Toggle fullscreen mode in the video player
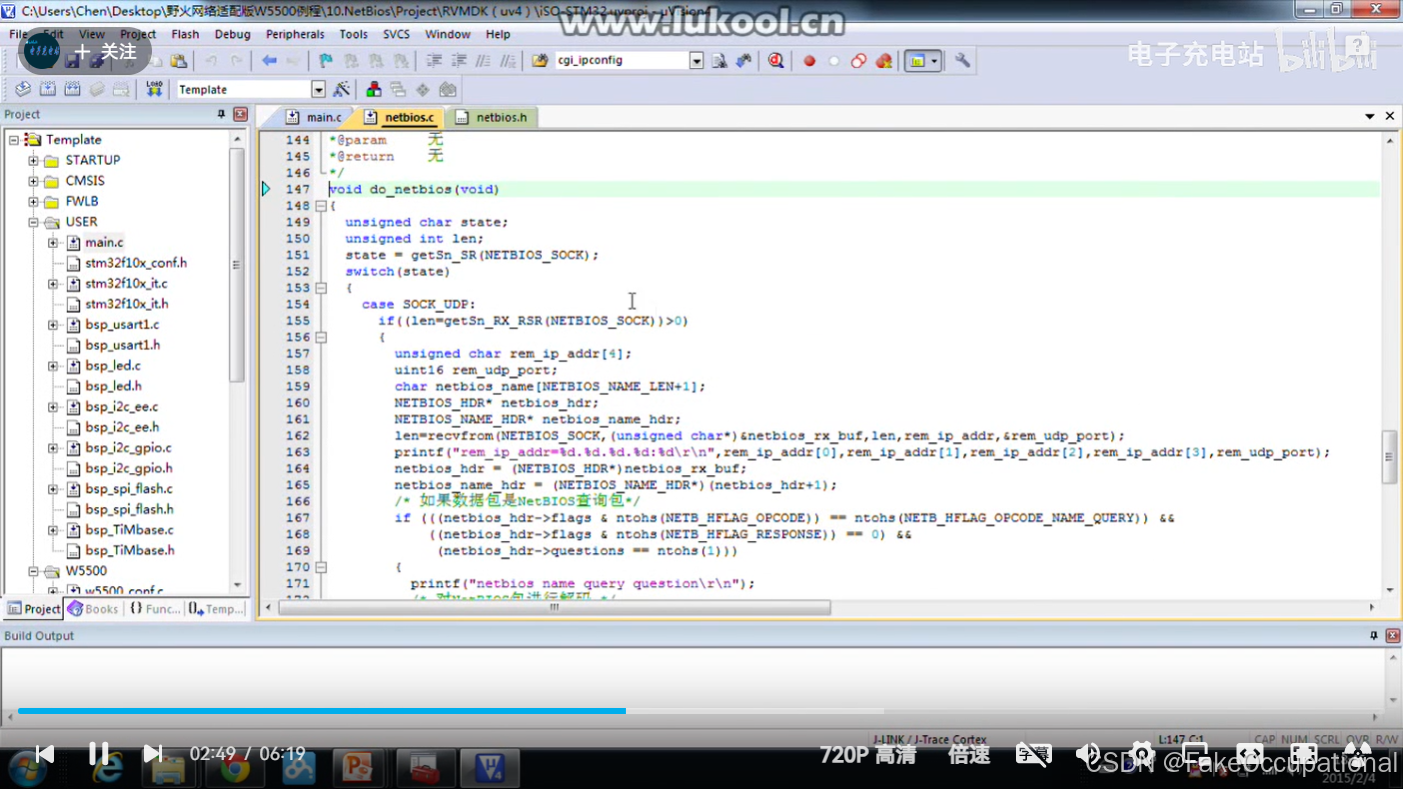1403x789 pixels. pyautogui.click(x=1303, y=753)
